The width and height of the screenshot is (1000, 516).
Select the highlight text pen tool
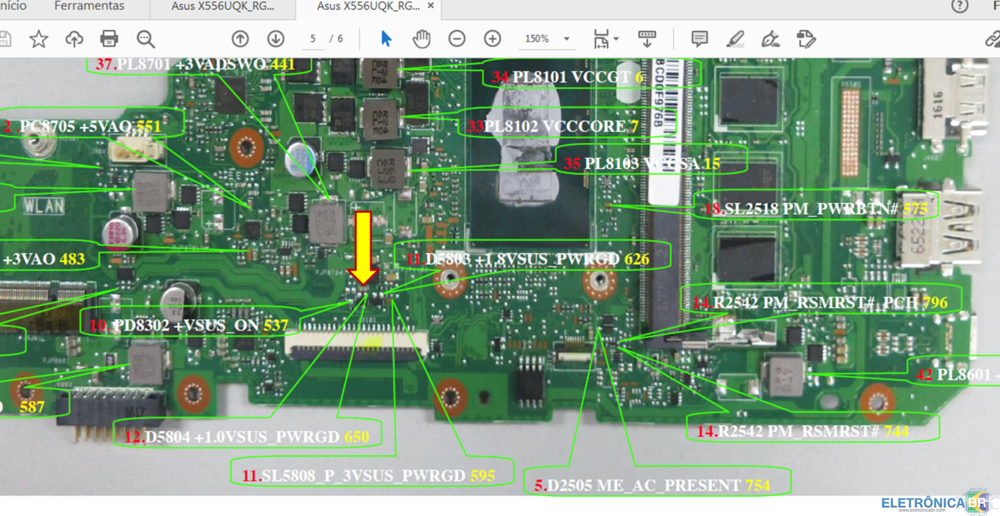(735, 39)
